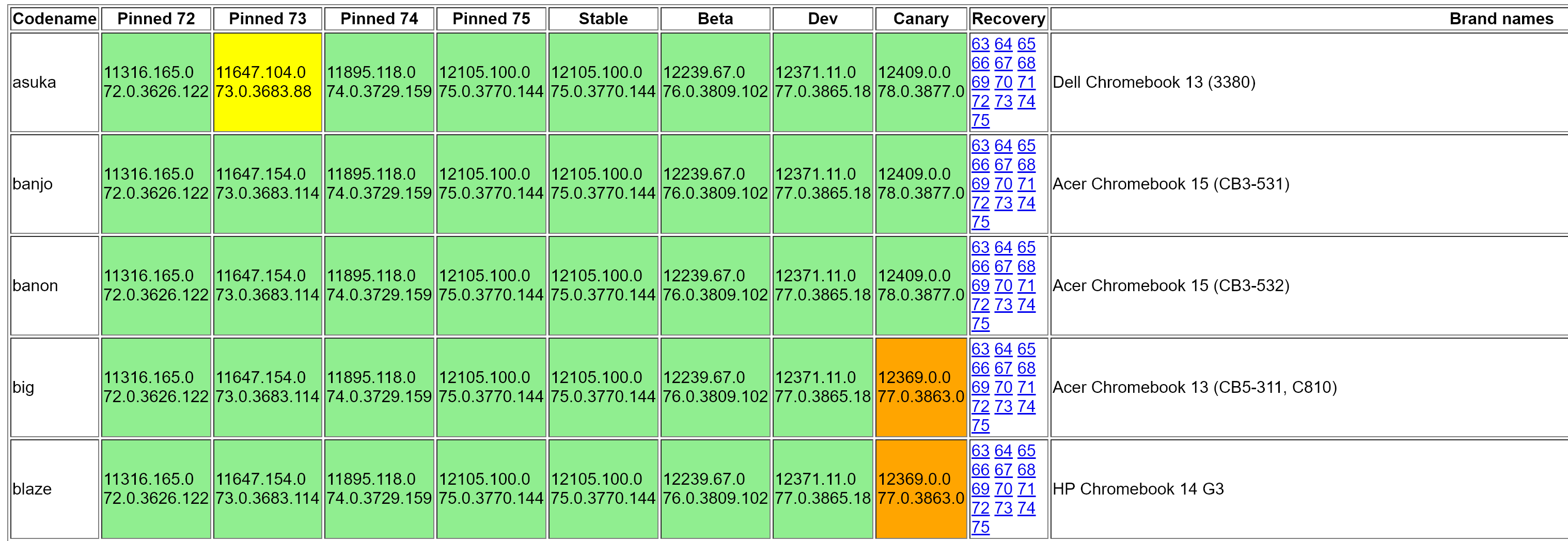Select the asuka codename cell
The image size is (1568, 541).
pos(55,82)
